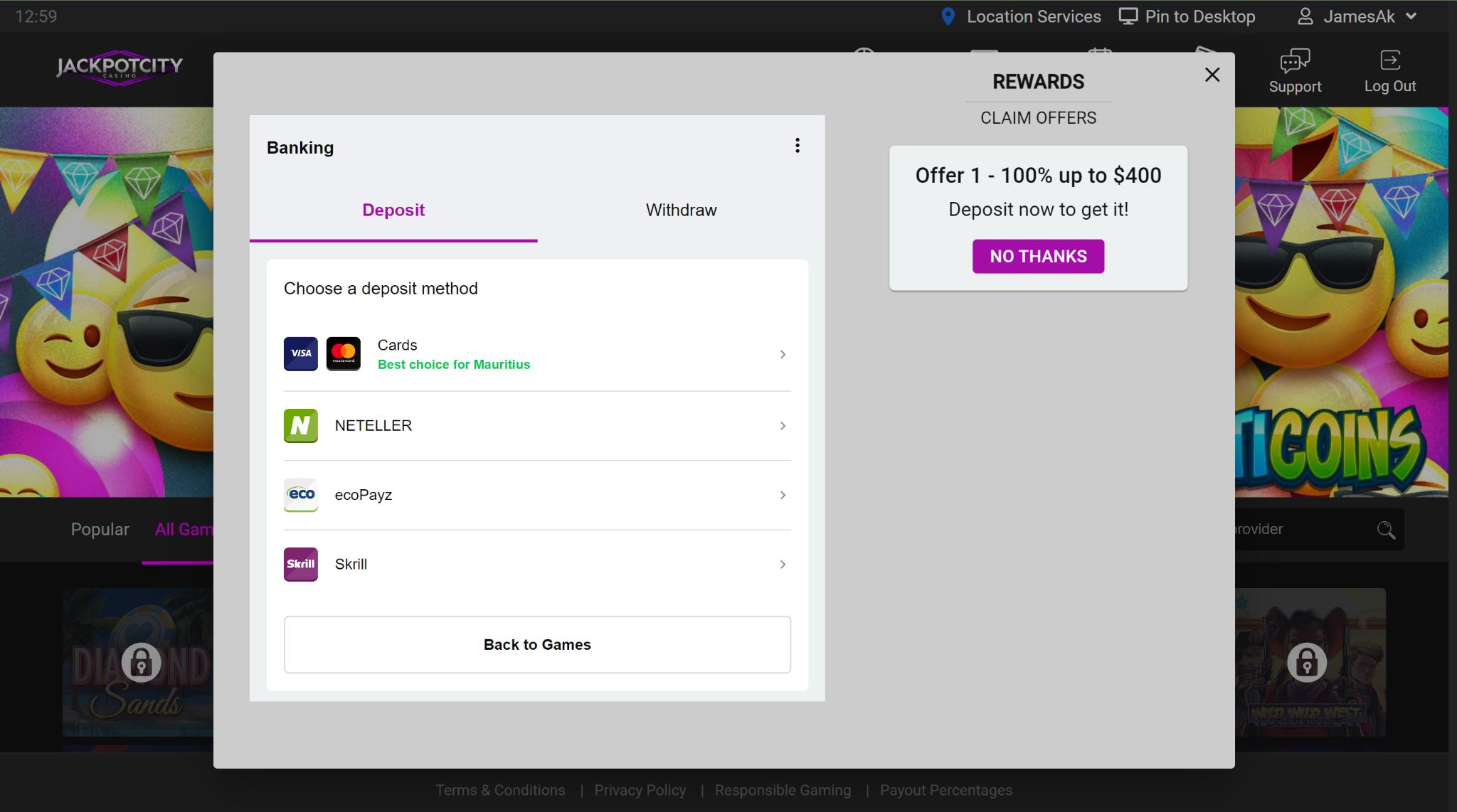The image size is (1457, 812).
Task: Click the Banking title text
Action: click(300, 148)
